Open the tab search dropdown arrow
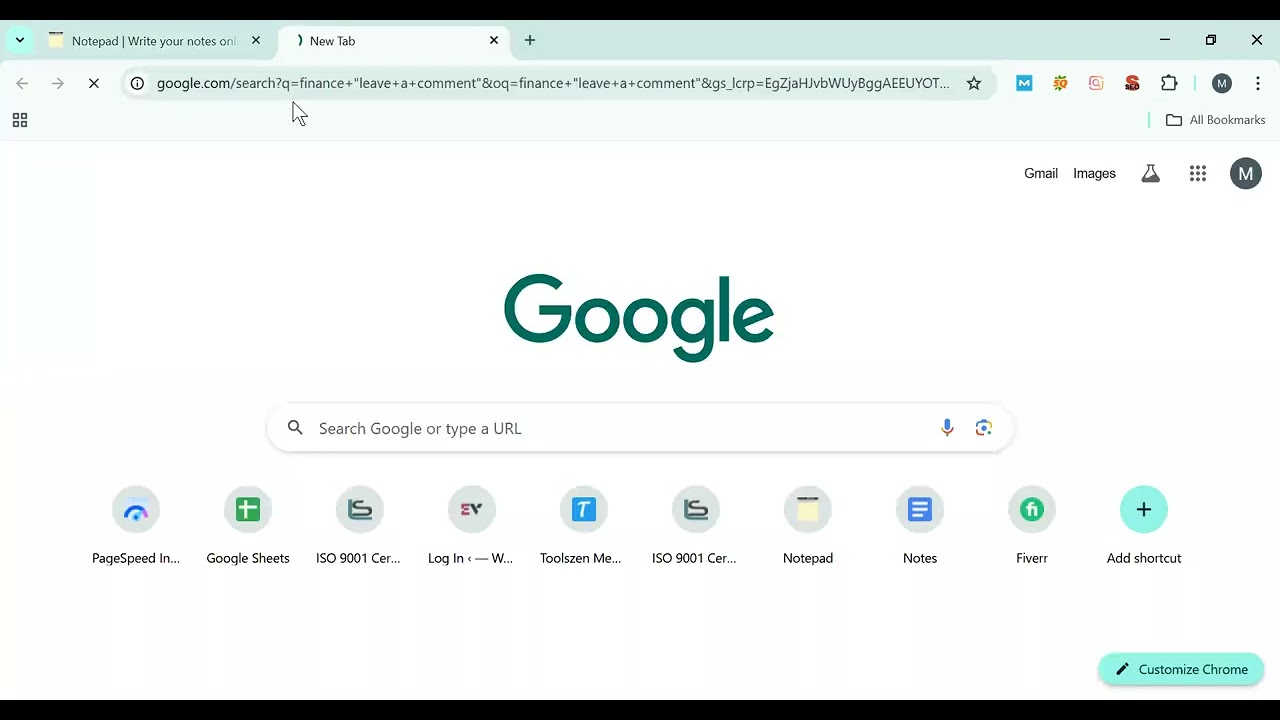Image resolution: width=1280 pixels, height=720 pixels. 20,41
